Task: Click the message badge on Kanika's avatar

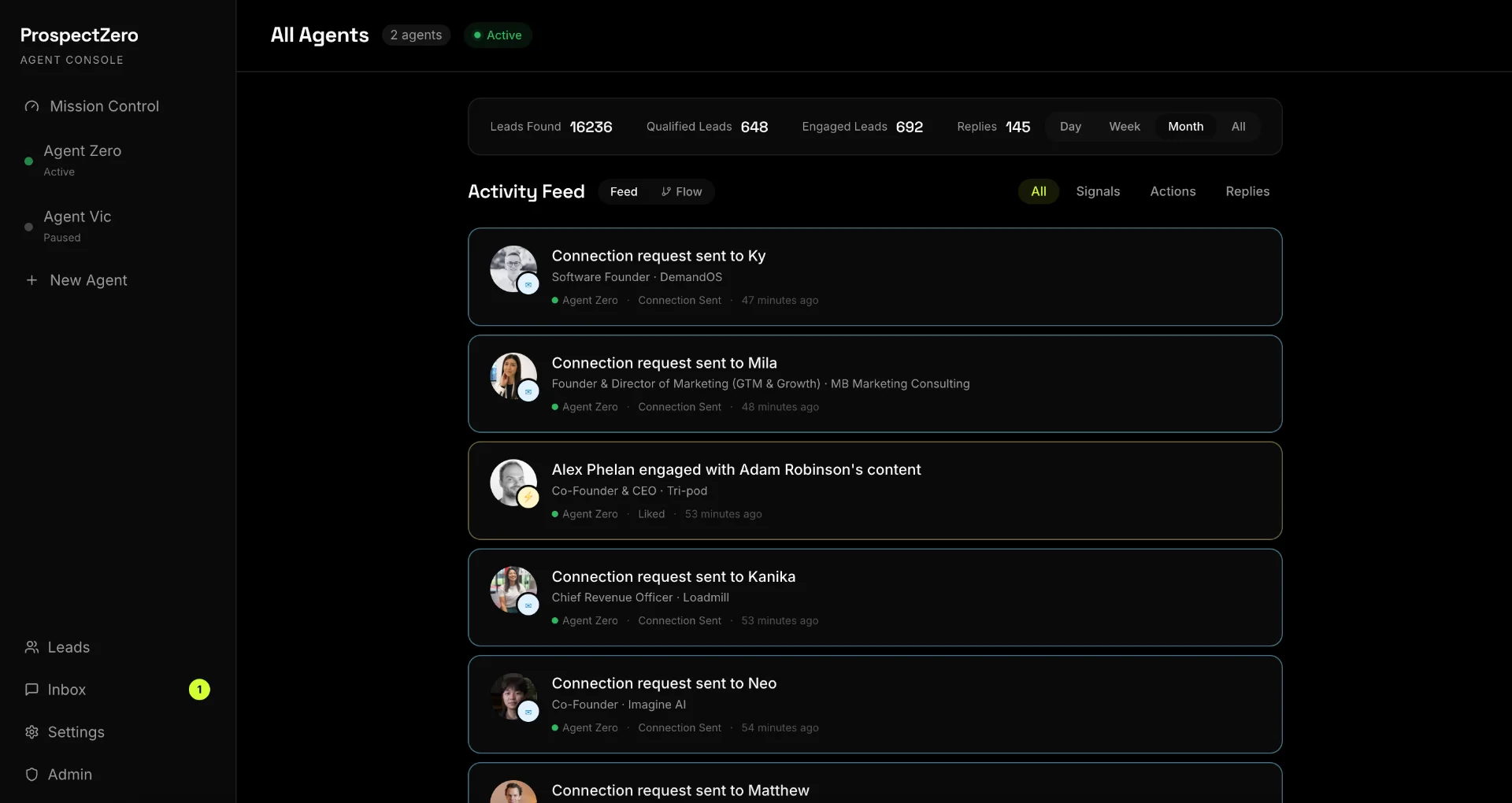Action: [x=528, y=605]
